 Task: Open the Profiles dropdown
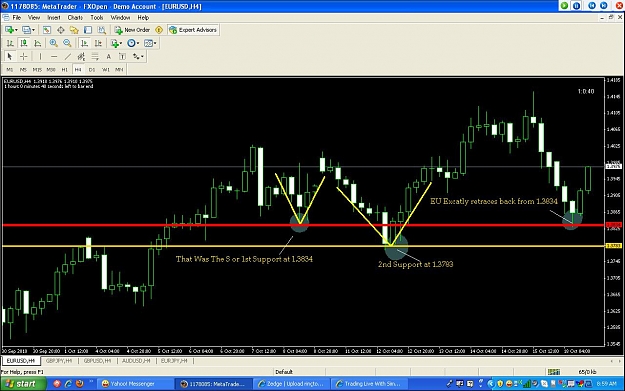click(x=28, y=30)
